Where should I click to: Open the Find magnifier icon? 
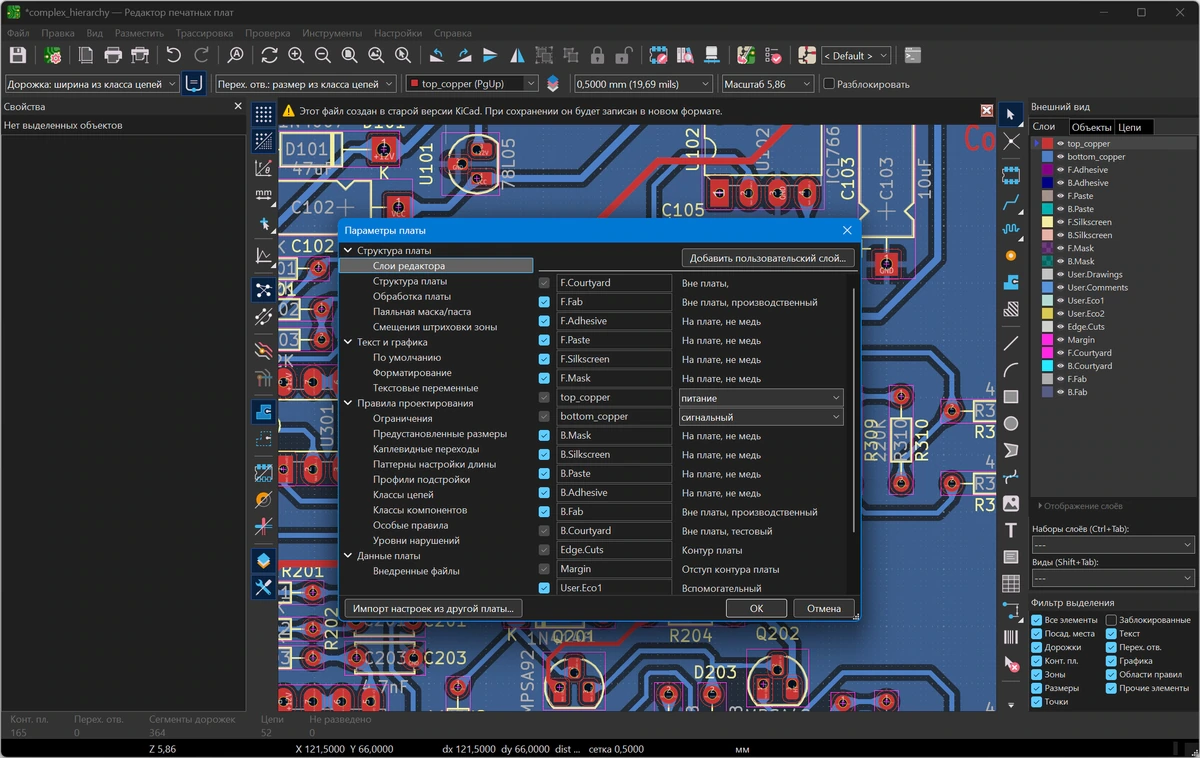pyautogui.click(x=236, y=56)
